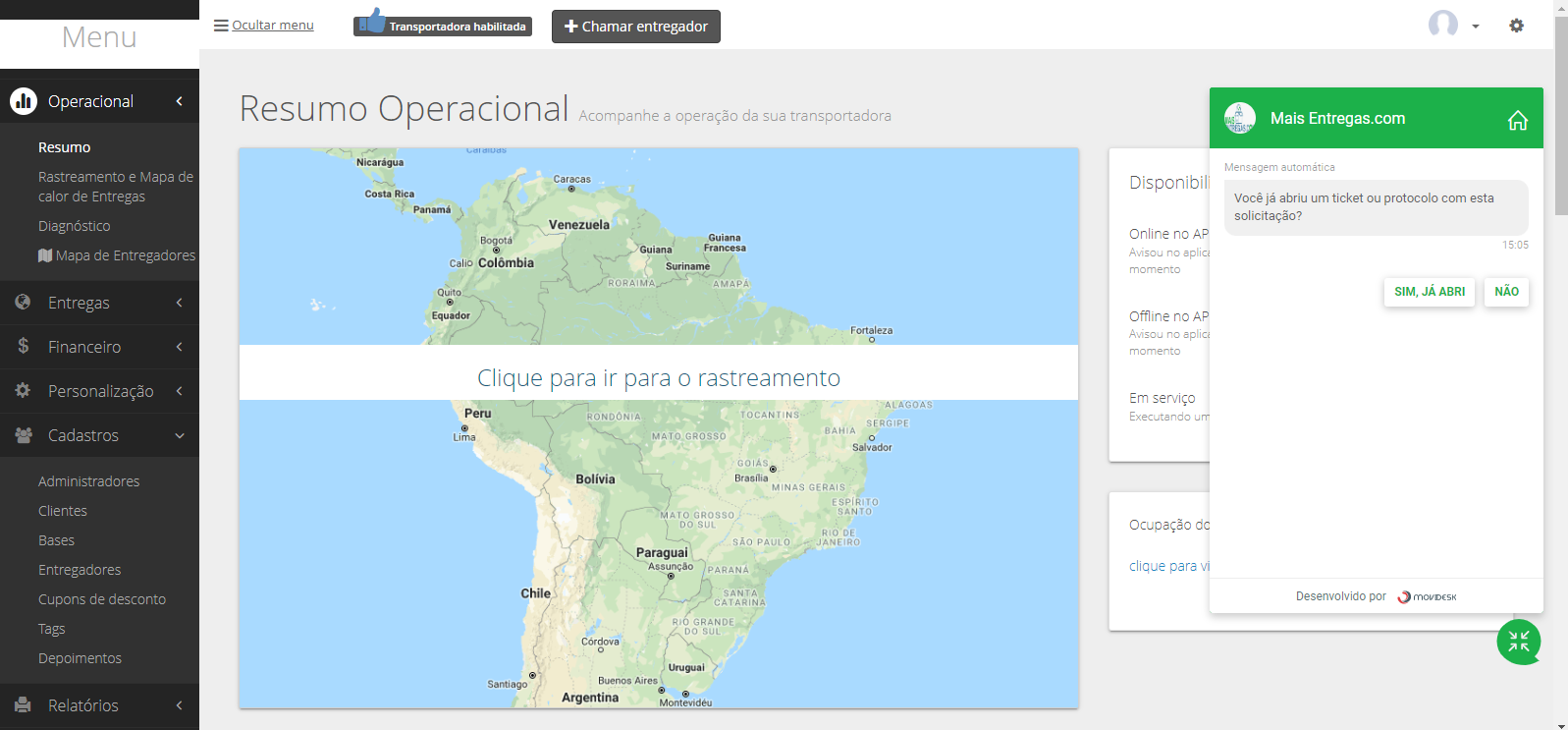
Task: Answer chat with SIM, JÁ ABRI
Action: tap(1430, 292)
